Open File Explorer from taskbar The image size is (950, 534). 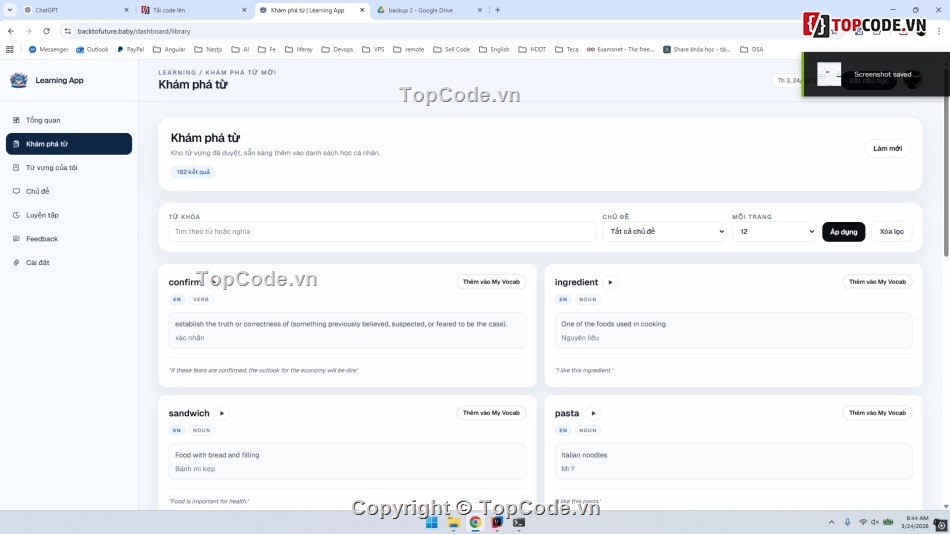click(453, 522)
